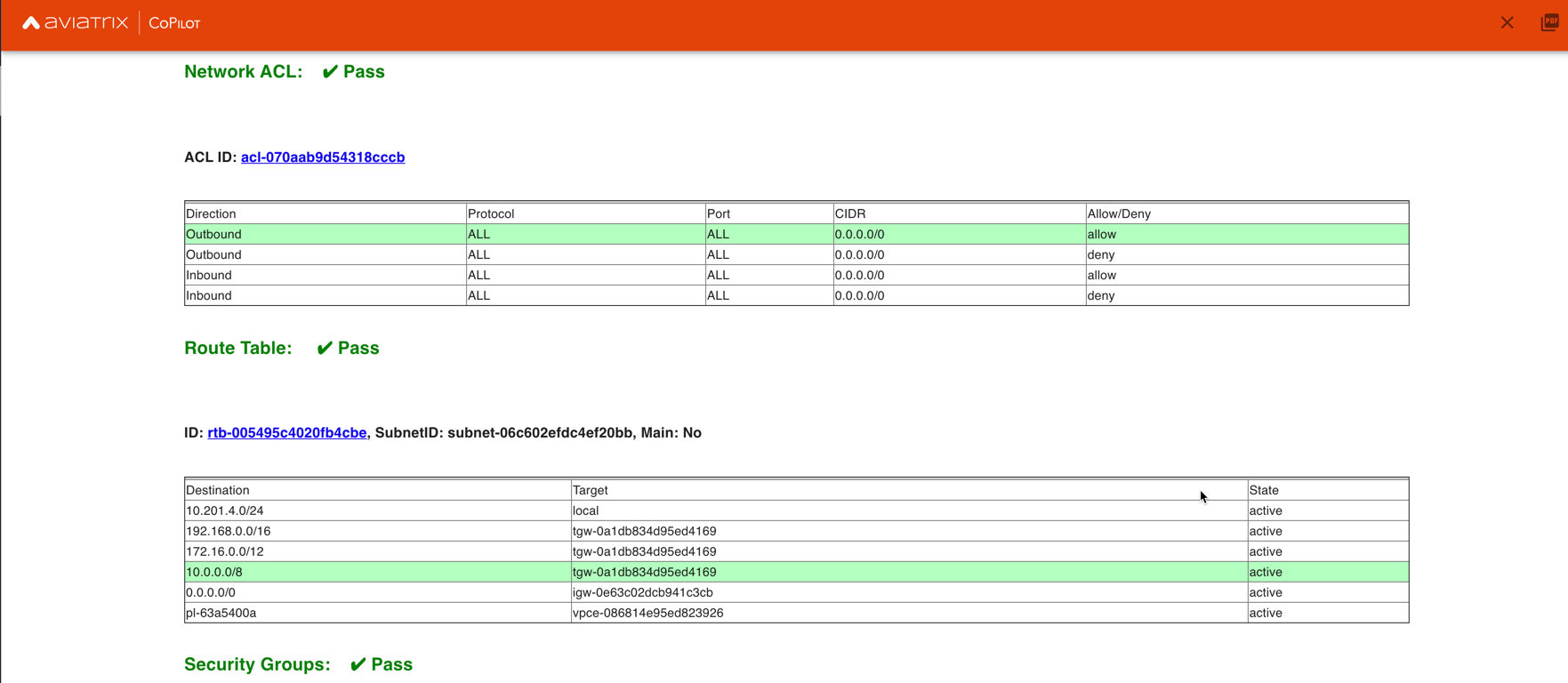Click the PDF export icon
Viewport: 1568px width, 683px height.
(x=1549, y=23)
